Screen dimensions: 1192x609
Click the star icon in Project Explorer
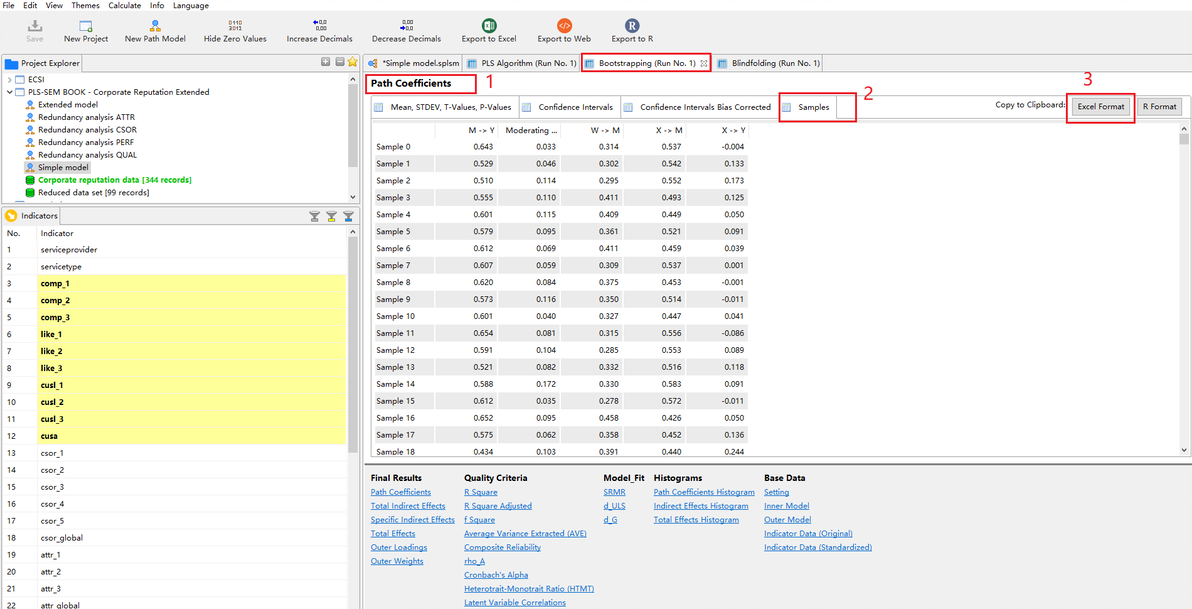click(x=352, y=62)
